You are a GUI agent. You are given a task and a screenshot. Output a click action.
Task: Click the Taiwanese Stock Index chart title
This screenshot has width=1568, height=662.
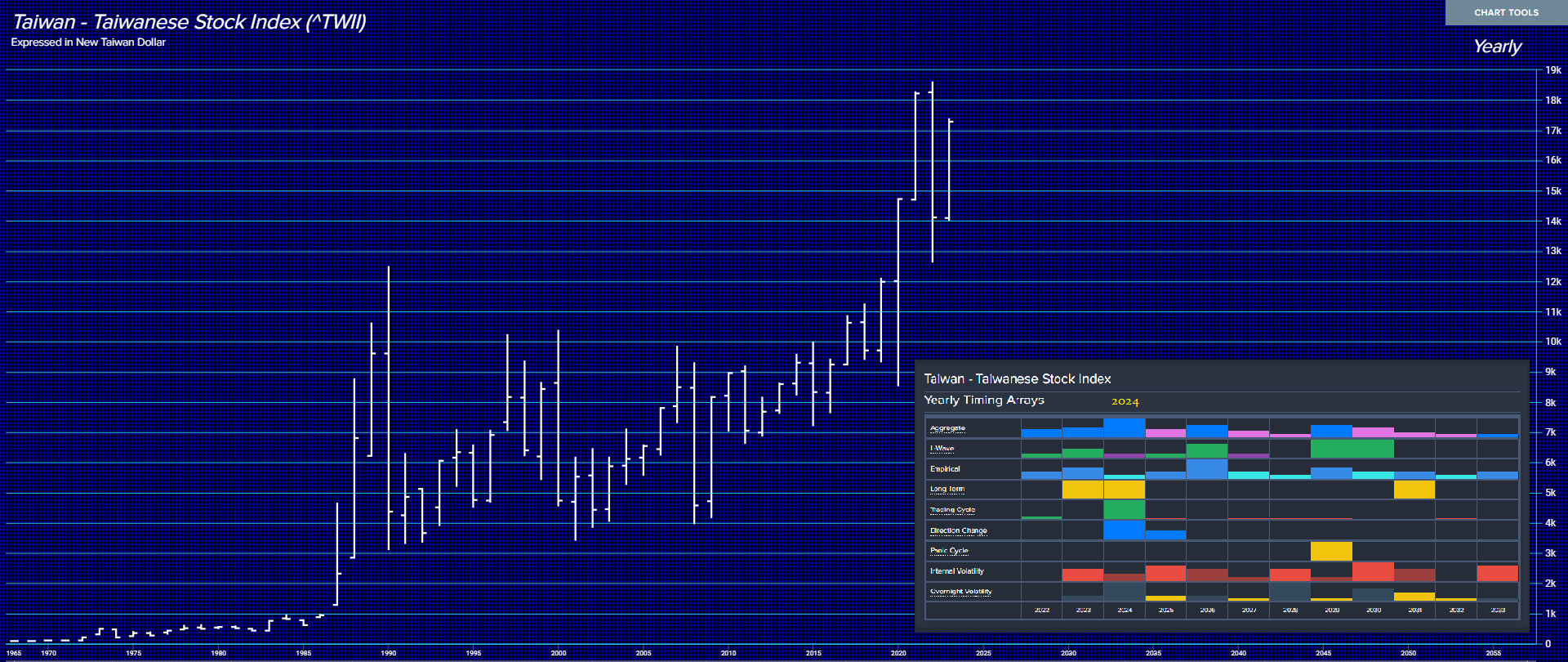point(189,22)
